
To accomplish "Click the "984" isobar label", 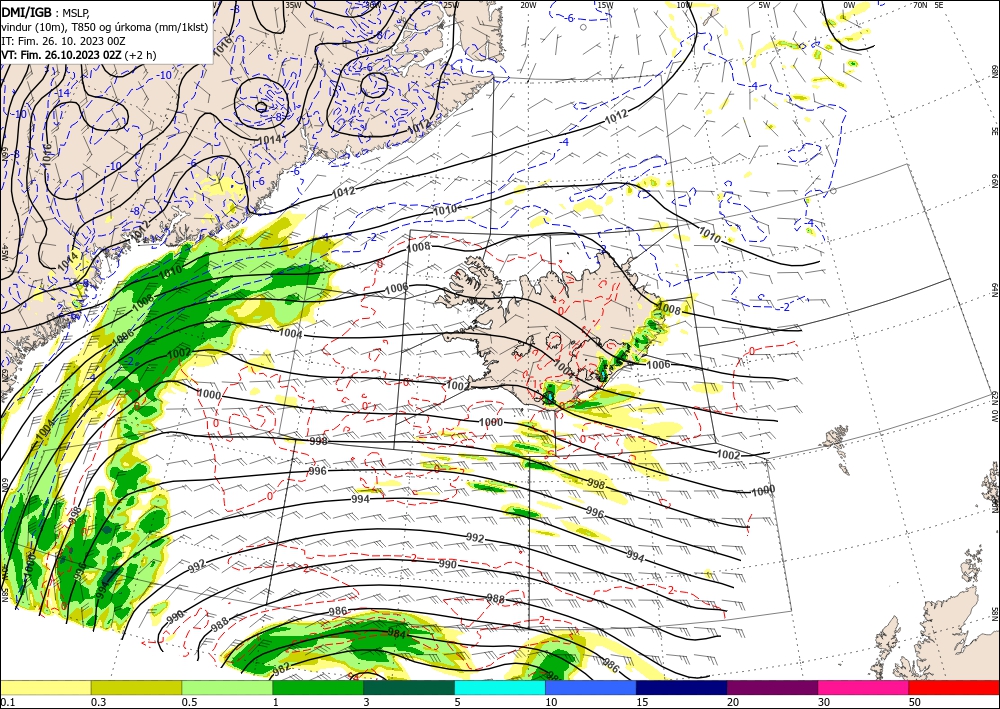I will pyautogui.click(x=397, y=633).
